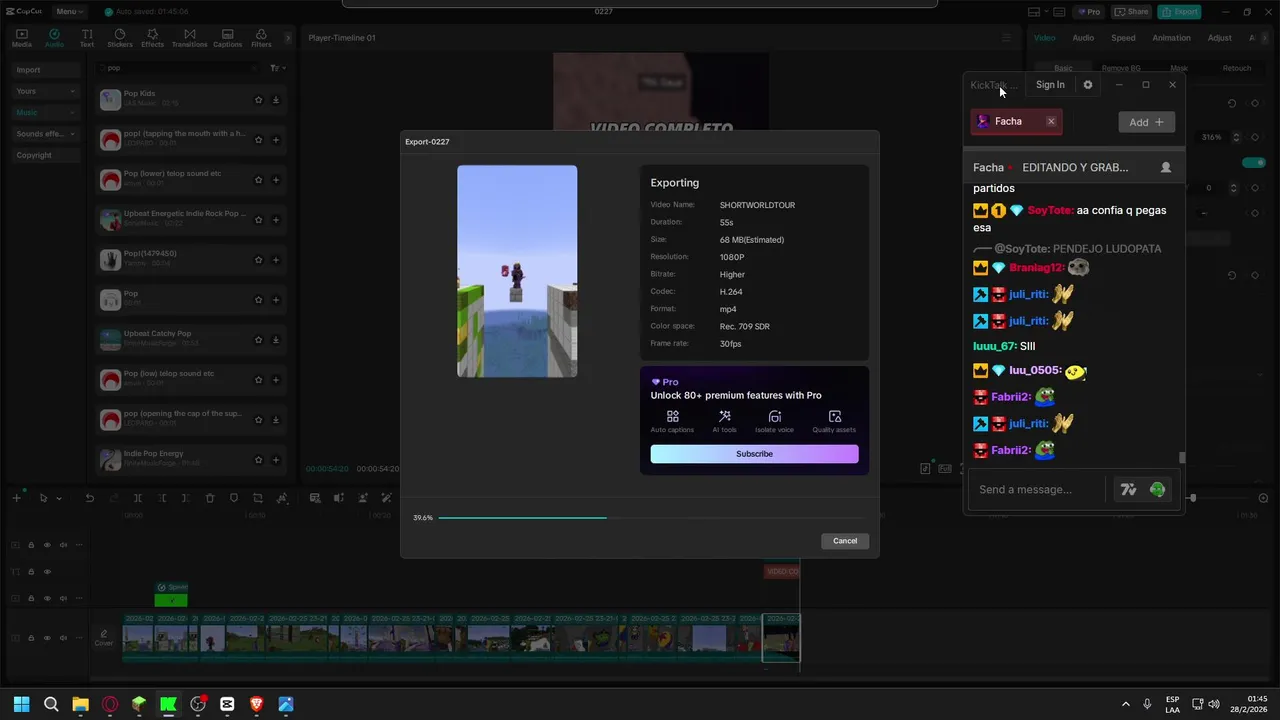Click the Subscribe button for Pro

pos(754,454)
